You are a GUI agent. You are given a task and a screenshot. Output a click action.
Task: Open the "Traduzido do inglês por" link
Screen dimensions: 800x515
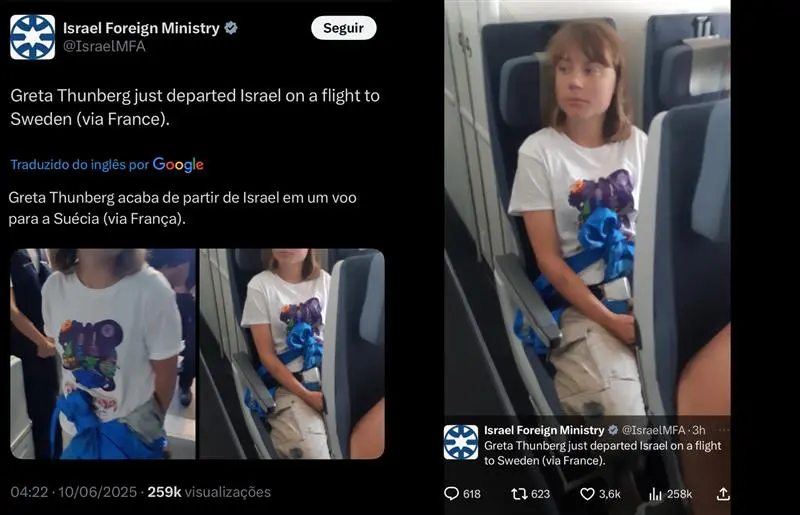click(x=80, y=165)
